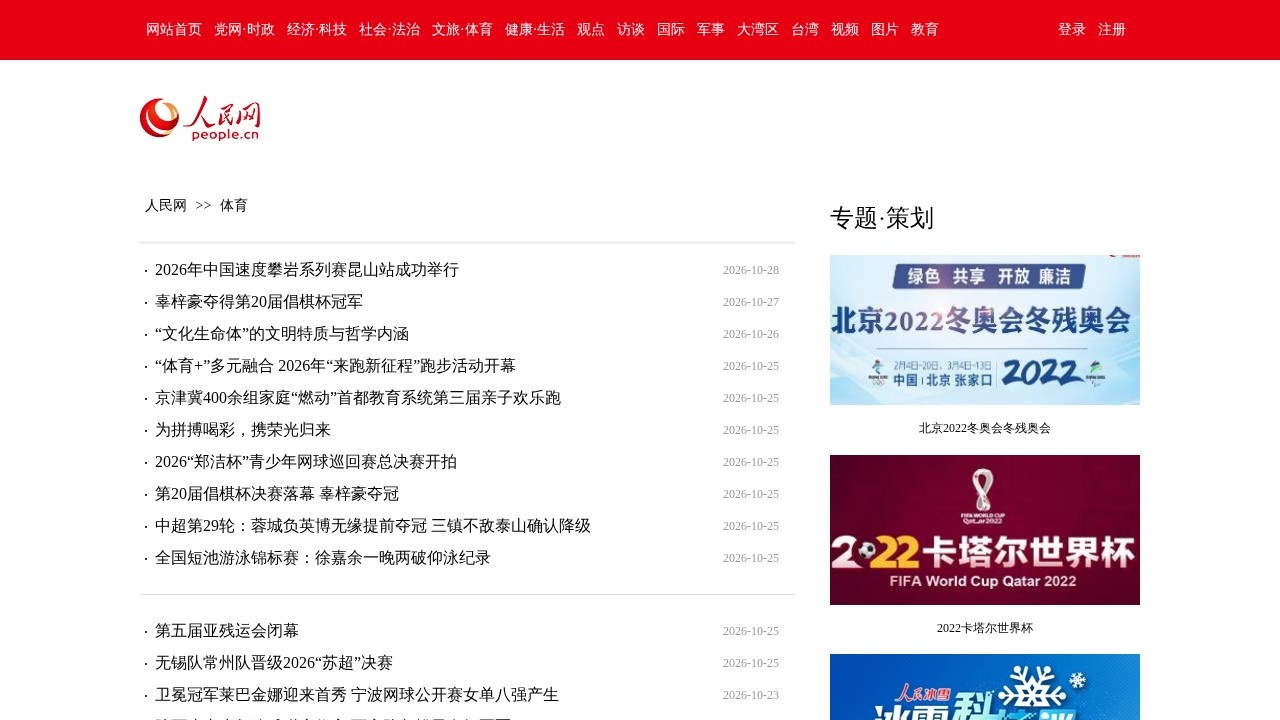Select the 访谈 nav item
Screen dimensions: 1280x720
[x=631, y=30]
